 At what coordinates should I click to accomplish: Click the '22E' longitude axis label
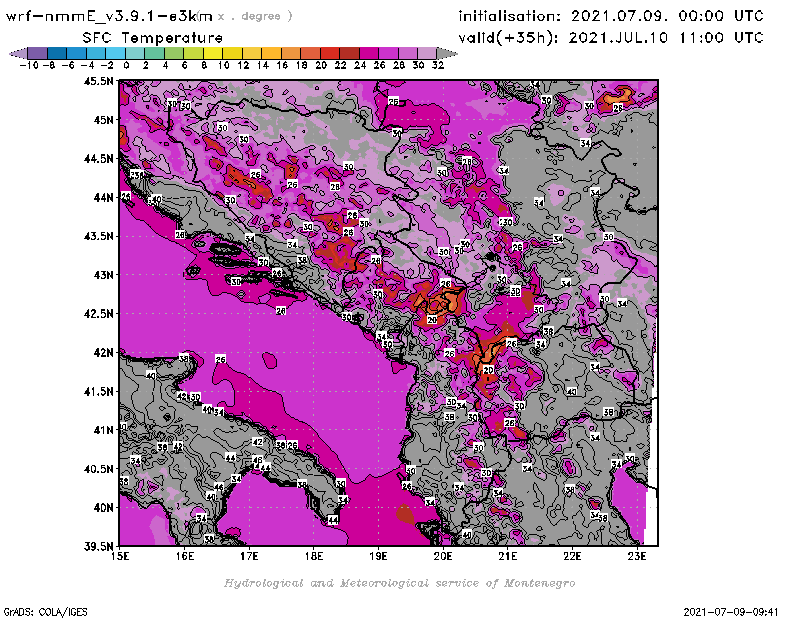[x=572, y=556]
